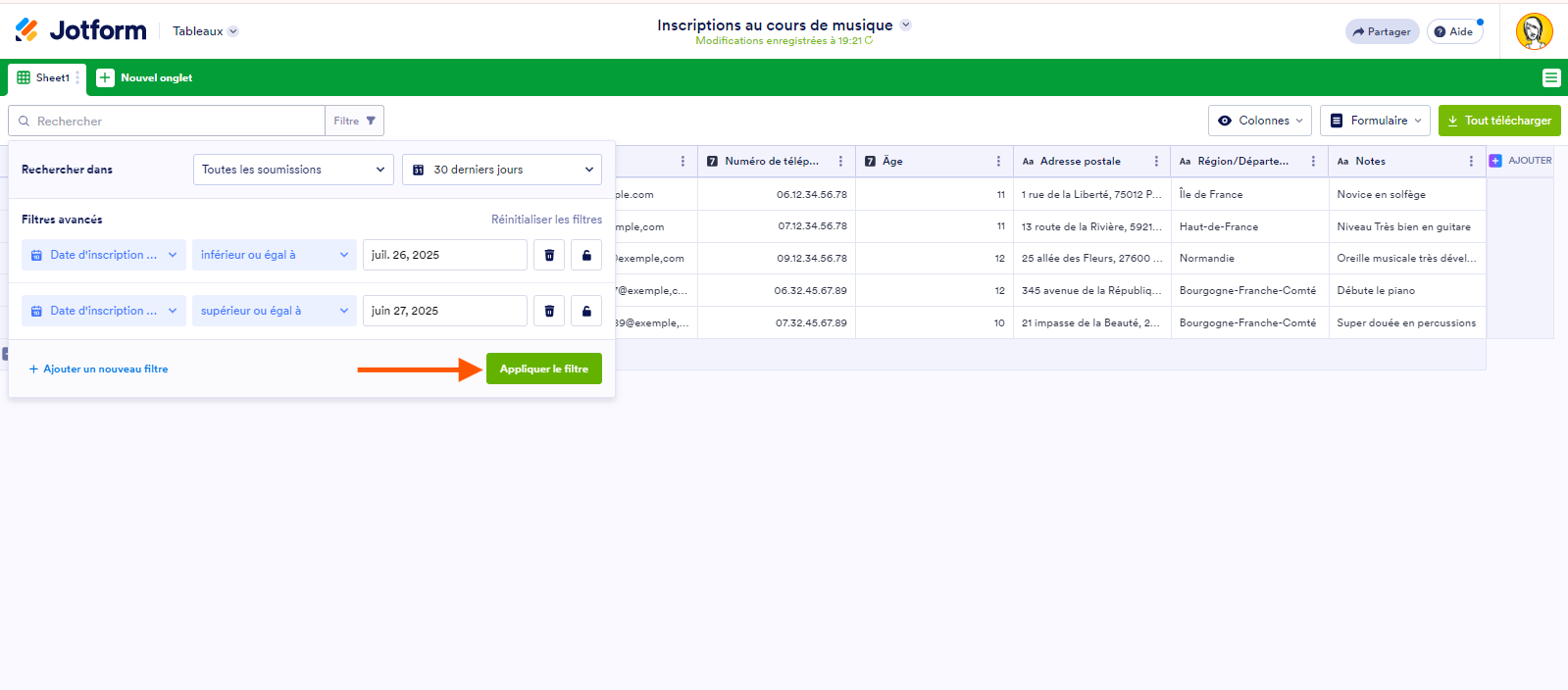Open the Colonnes visibility dropdown
This screenshot has width=1568, height=690.
(1259, 121)
